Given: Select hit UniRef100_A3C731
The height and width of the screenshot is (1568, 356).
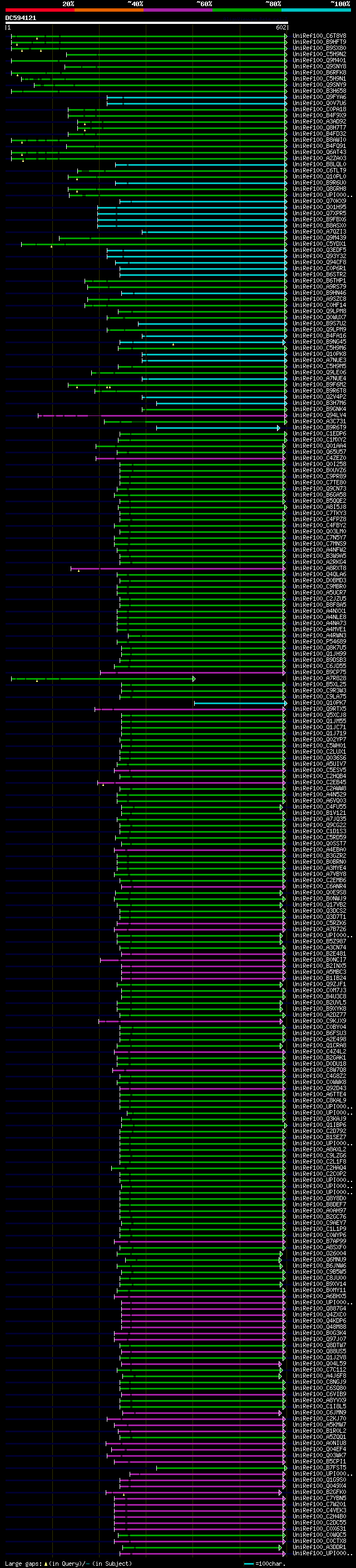Looking at the screenshot, I should [319, 421].
